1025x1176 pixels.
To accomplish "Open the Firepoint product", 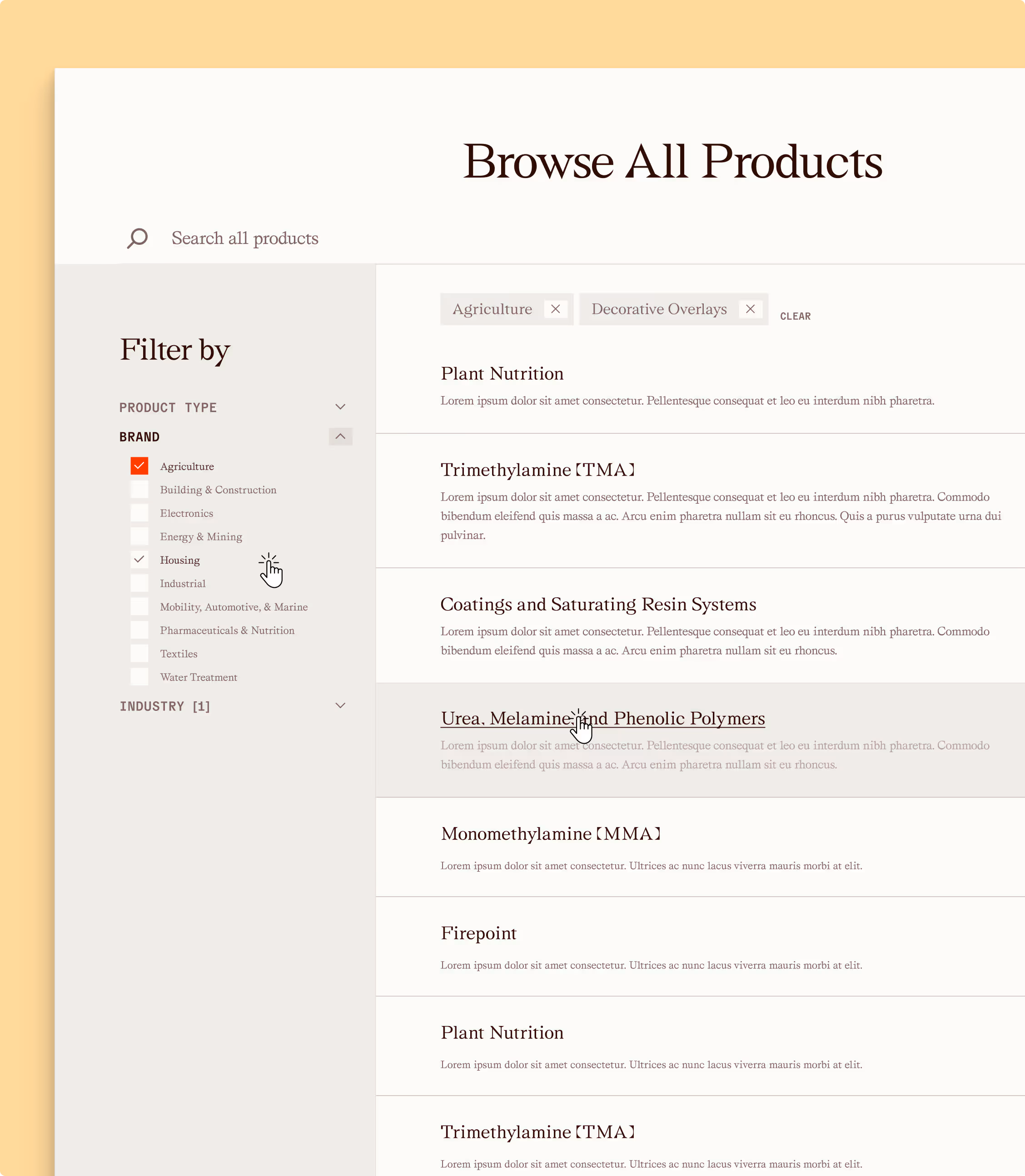I will click(478, 933).
